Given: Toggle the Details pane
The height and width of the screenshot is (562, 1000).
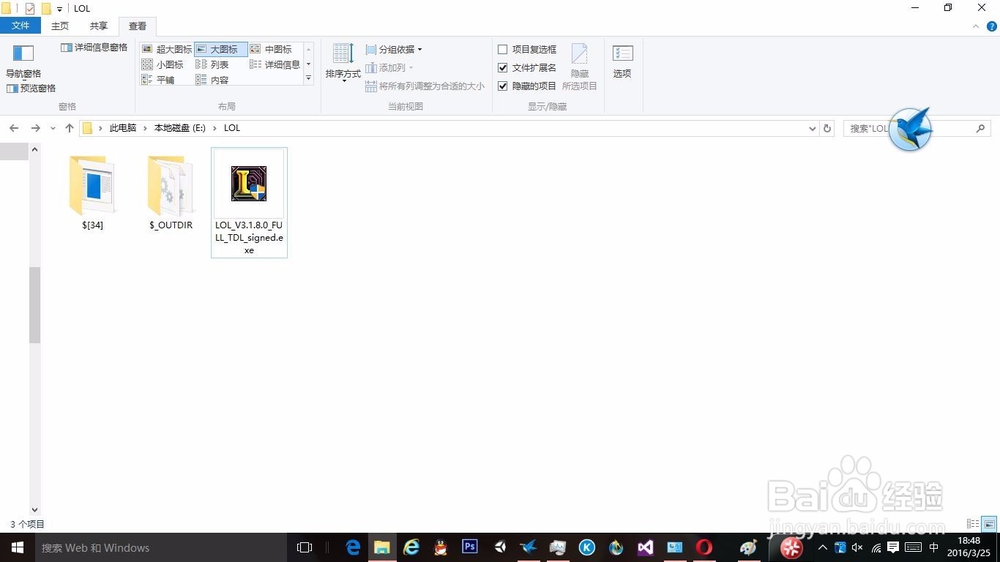Looking at the screenshot, I should click(x=94, y=47).
